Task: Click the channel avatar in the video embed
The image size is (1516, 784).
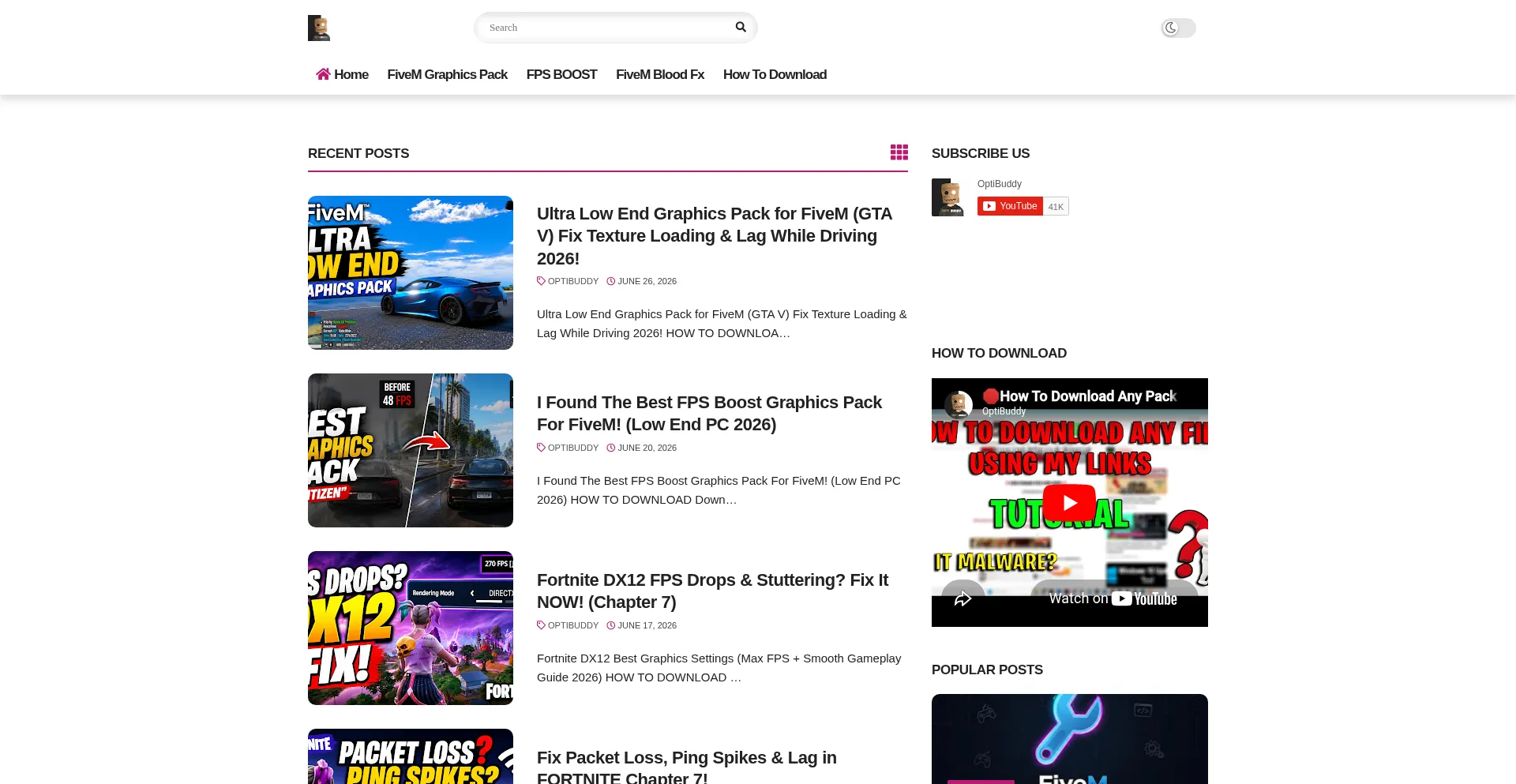Action: pyautogui.click(x=959, y=405)
